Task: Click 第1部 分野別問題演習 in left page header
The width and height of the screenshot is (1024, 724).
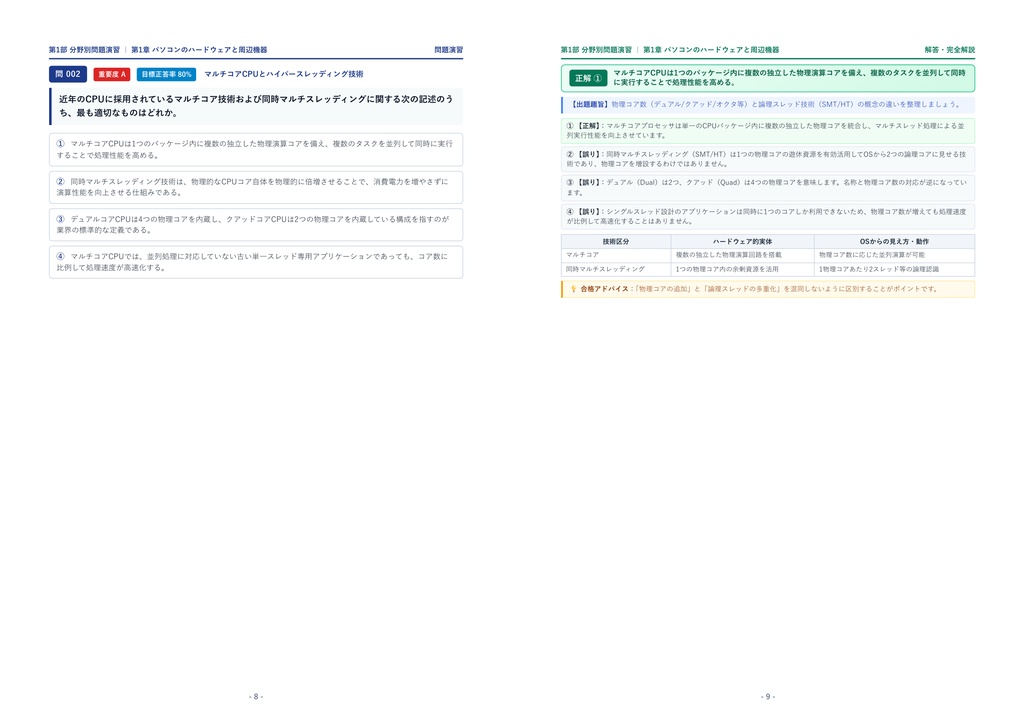Action: click(x=84, y=50)
